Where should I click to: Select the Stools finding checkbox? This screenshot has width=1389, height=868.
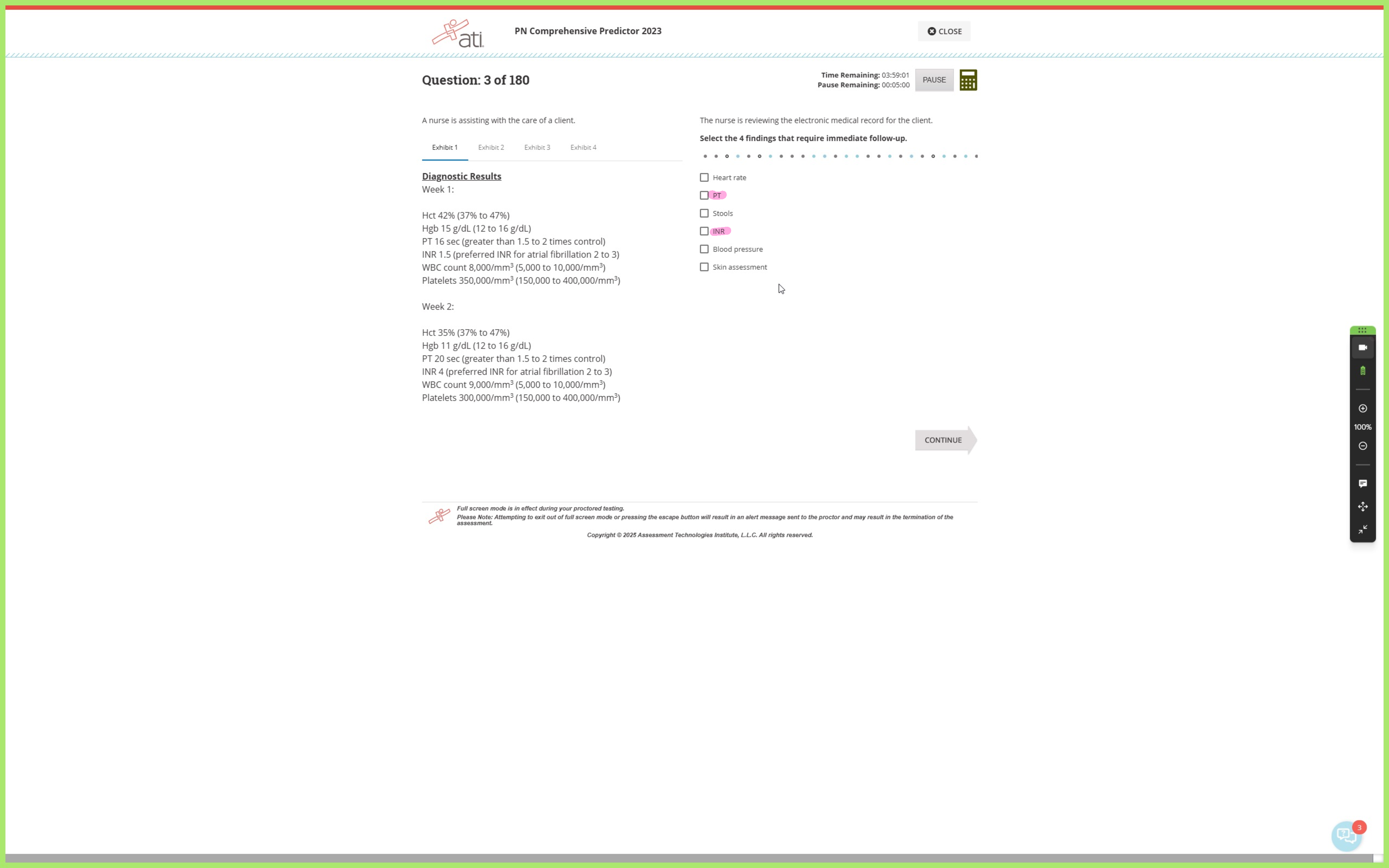tap(704, 213)
